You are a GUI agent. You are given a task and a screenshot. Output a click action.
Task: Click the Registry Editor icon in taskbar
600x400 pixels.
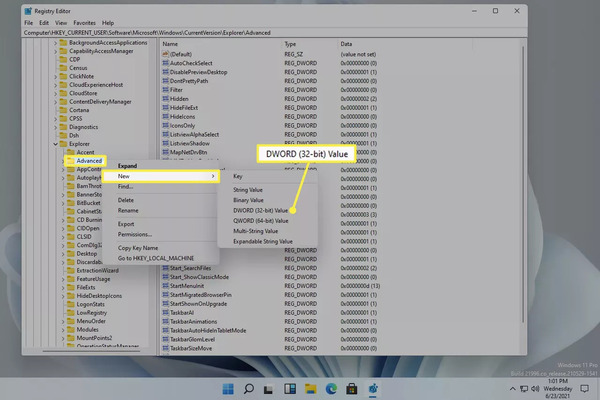pyautogui.click(x=373, y=389)
